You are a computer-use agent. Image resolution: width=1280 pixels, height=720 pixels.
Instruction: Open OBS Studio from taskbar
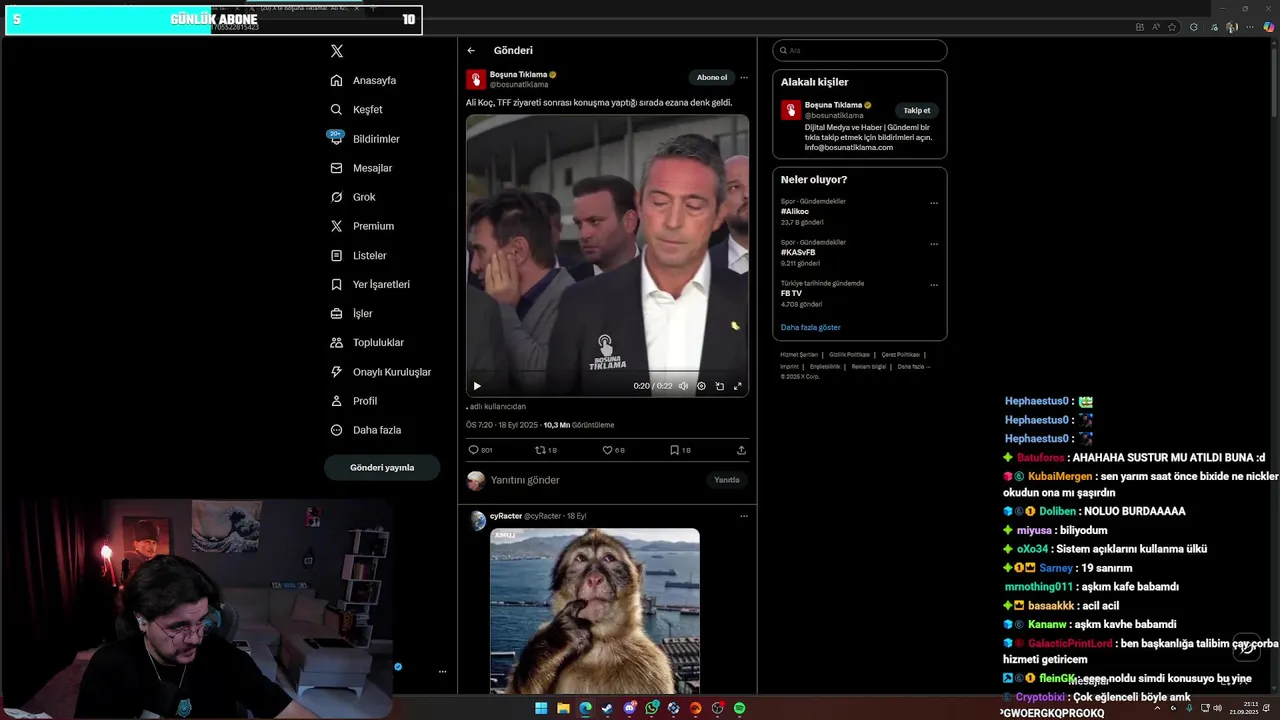coord(718,708)
